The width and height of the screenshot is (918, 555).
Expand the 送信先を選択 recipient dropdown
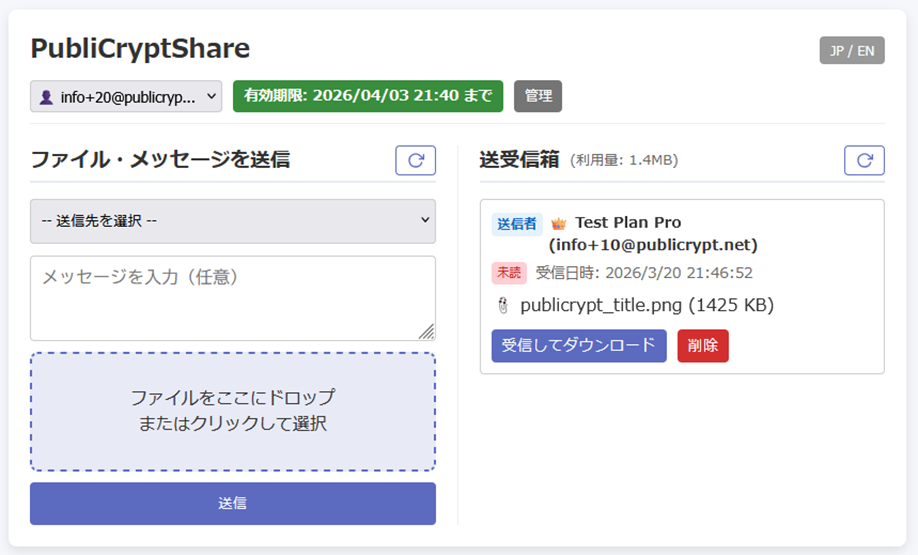click(232, 221)
